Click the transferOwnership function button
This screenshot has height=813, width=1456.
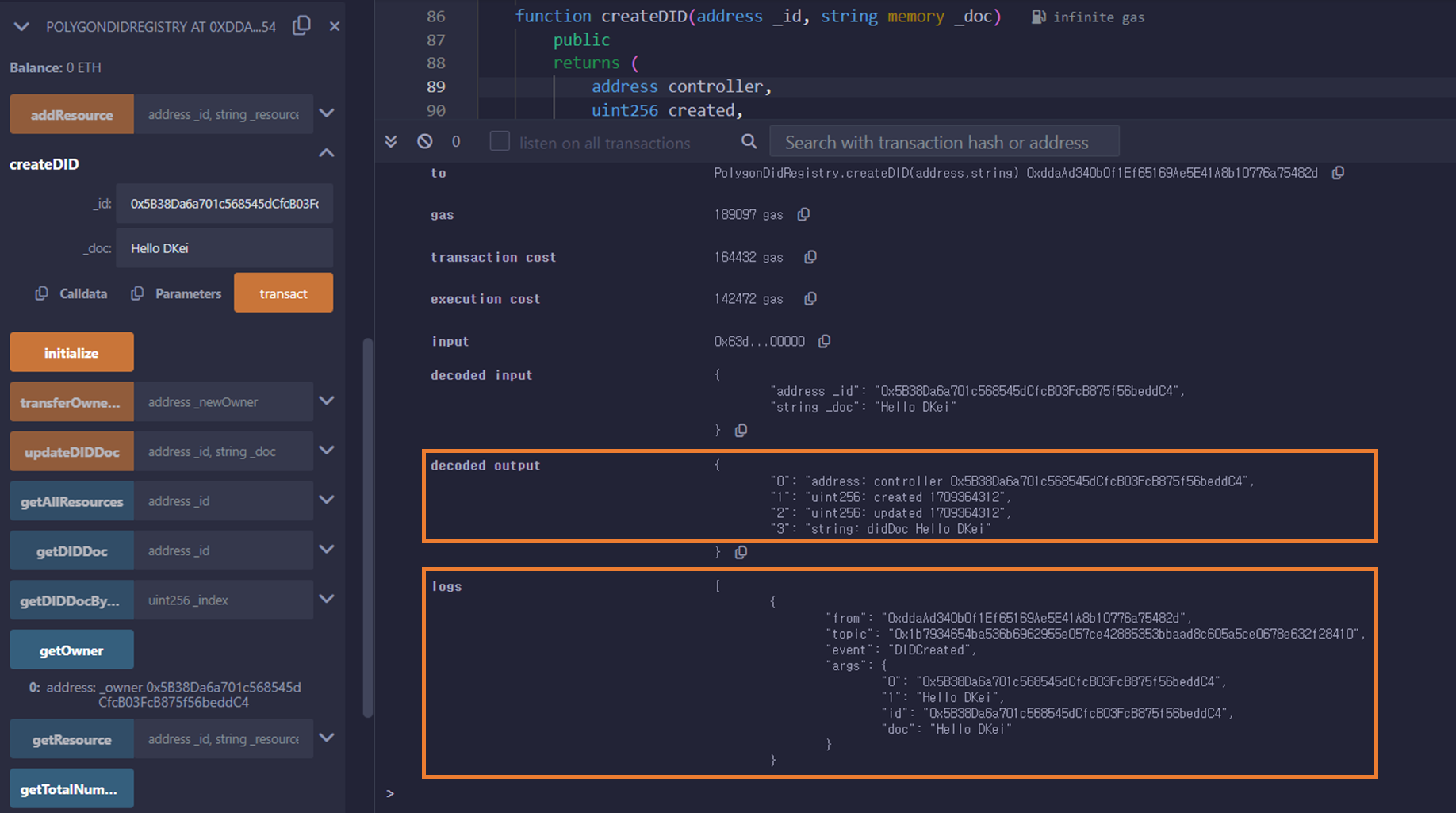click(x=72, y=402)
